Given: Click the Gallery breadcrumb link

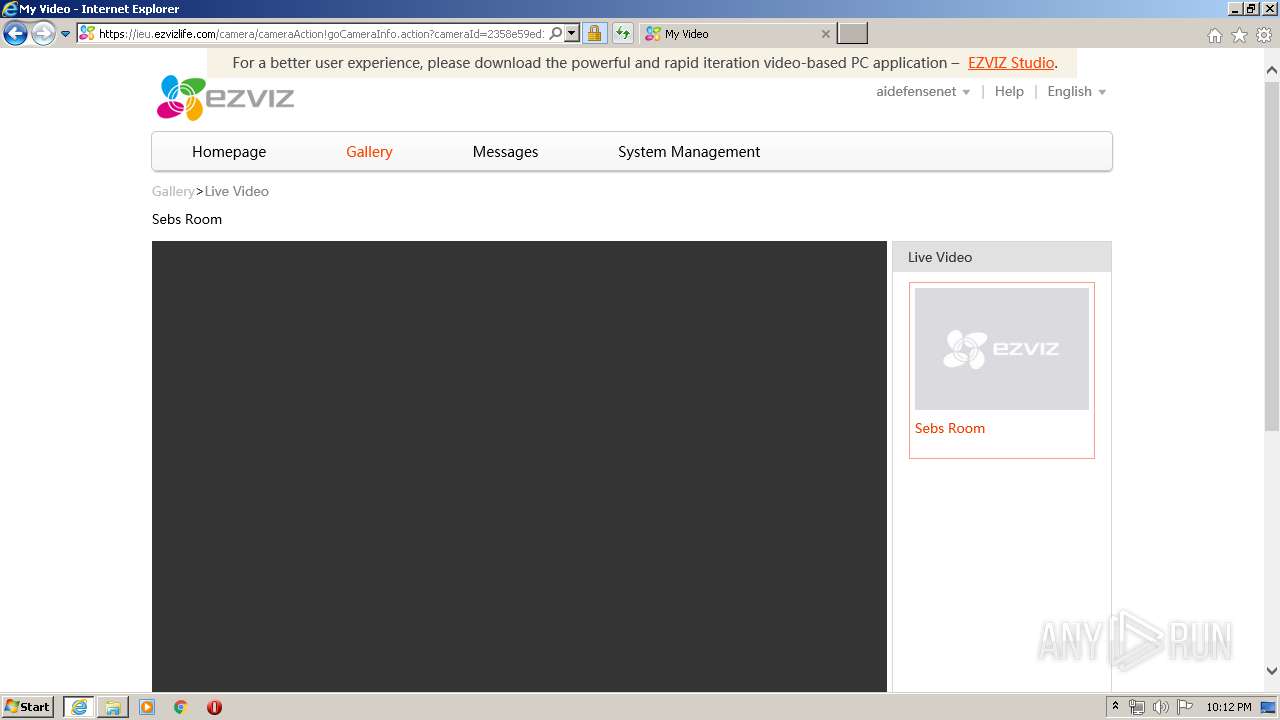Looking at the screenshot, I should click(x=173, y=191).
